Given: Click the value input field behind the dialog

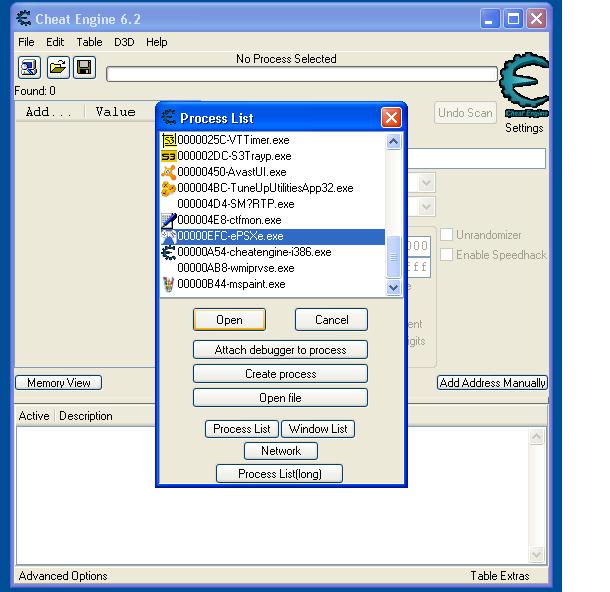Looking at the screenshot, I should coord(477,158).
